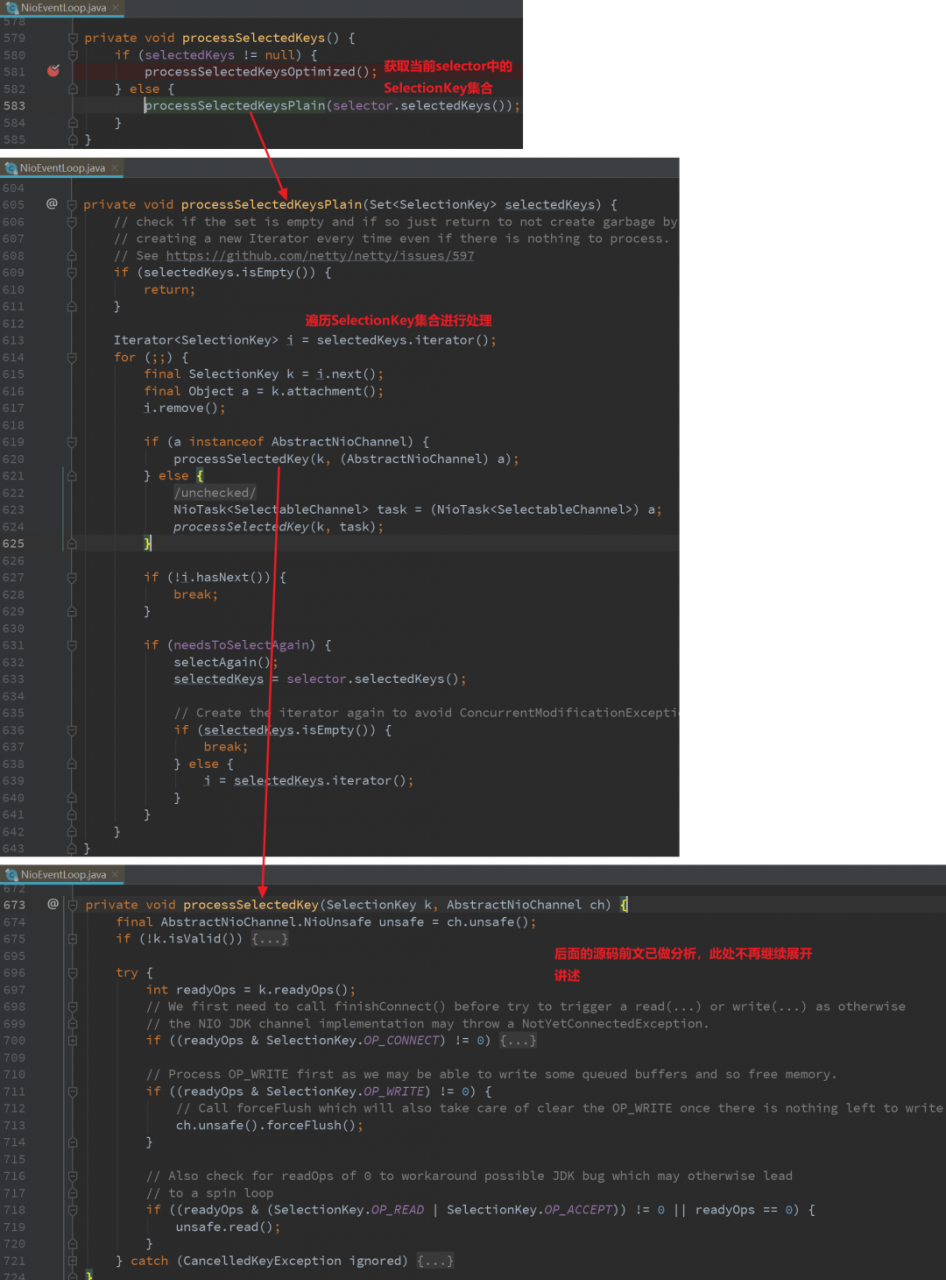
Task: Collapse the isEmpty if block at line 609
Action: point(72,272)
